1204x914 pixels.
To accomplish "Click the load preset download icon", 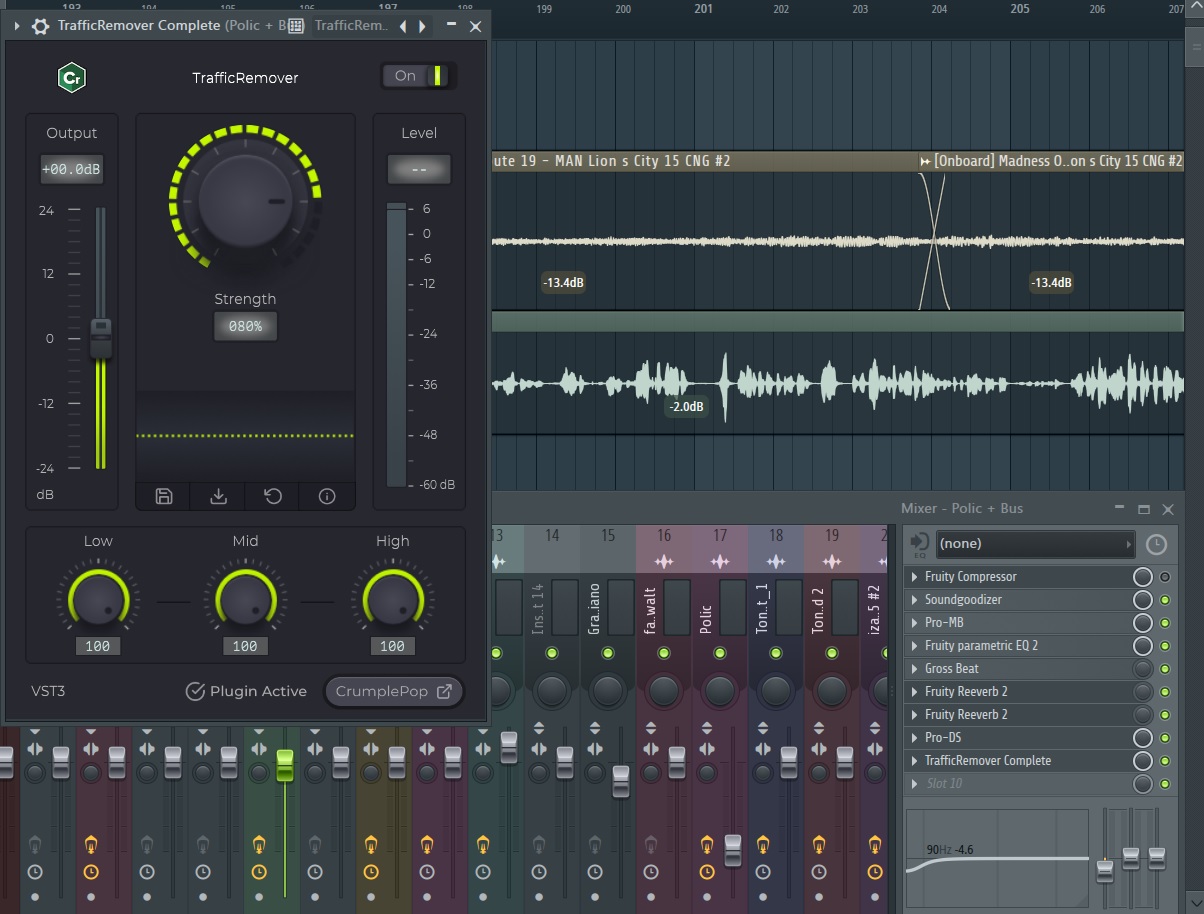I will (218, 496).
